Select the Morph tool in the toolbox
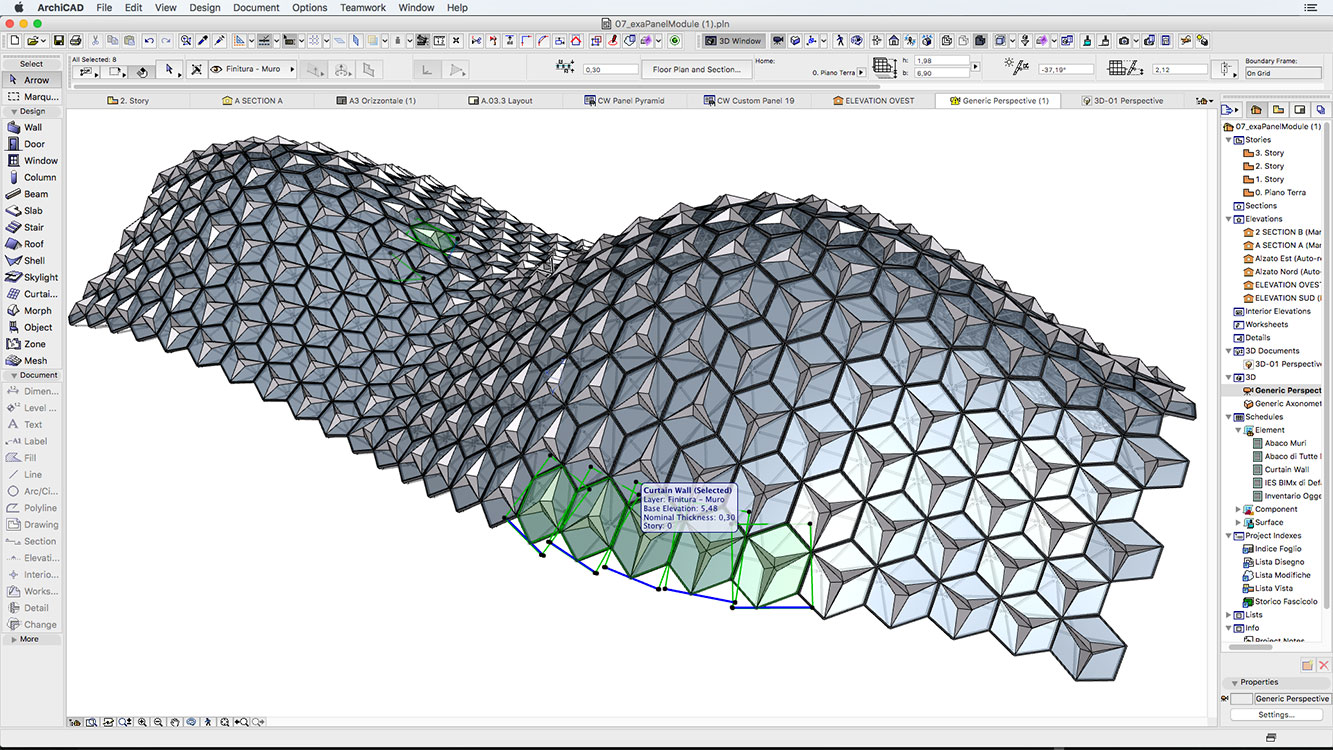 (x=35, y=310)
